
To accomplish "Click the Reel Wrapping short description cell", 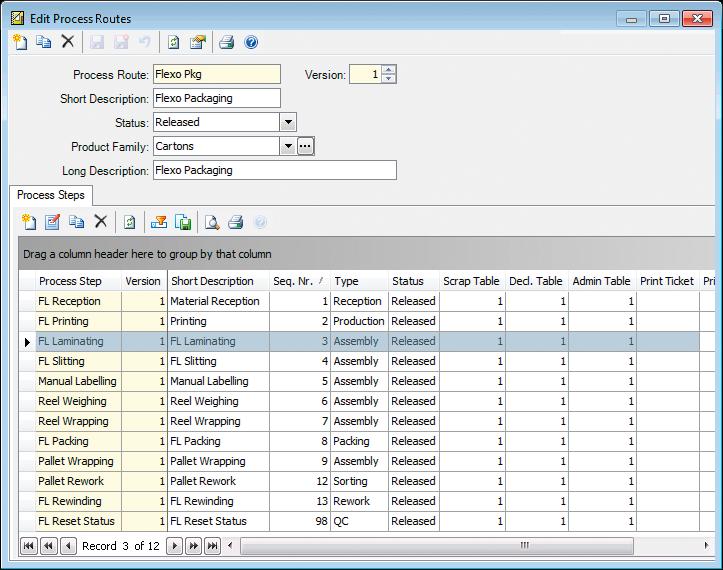I will pos(219,421).
